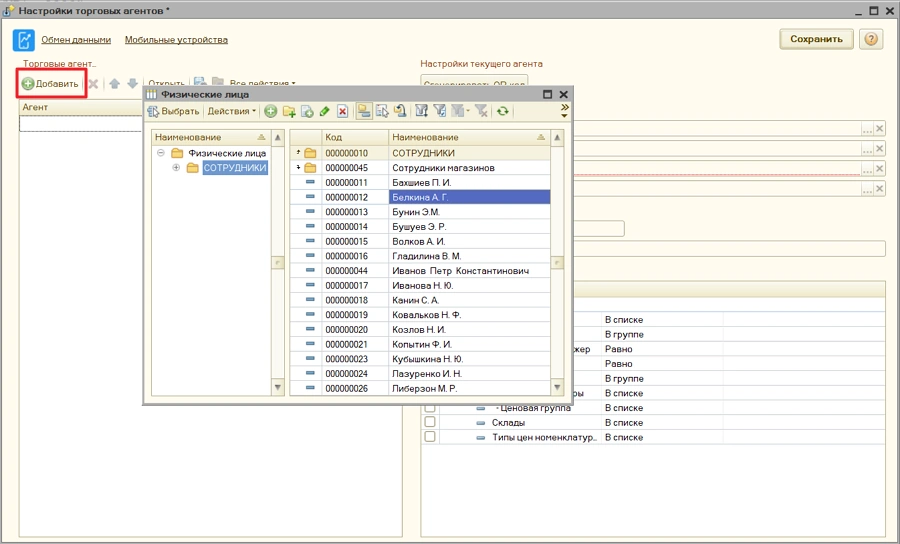
Task: Click the Сохранить button
Action: coord(816,39)
